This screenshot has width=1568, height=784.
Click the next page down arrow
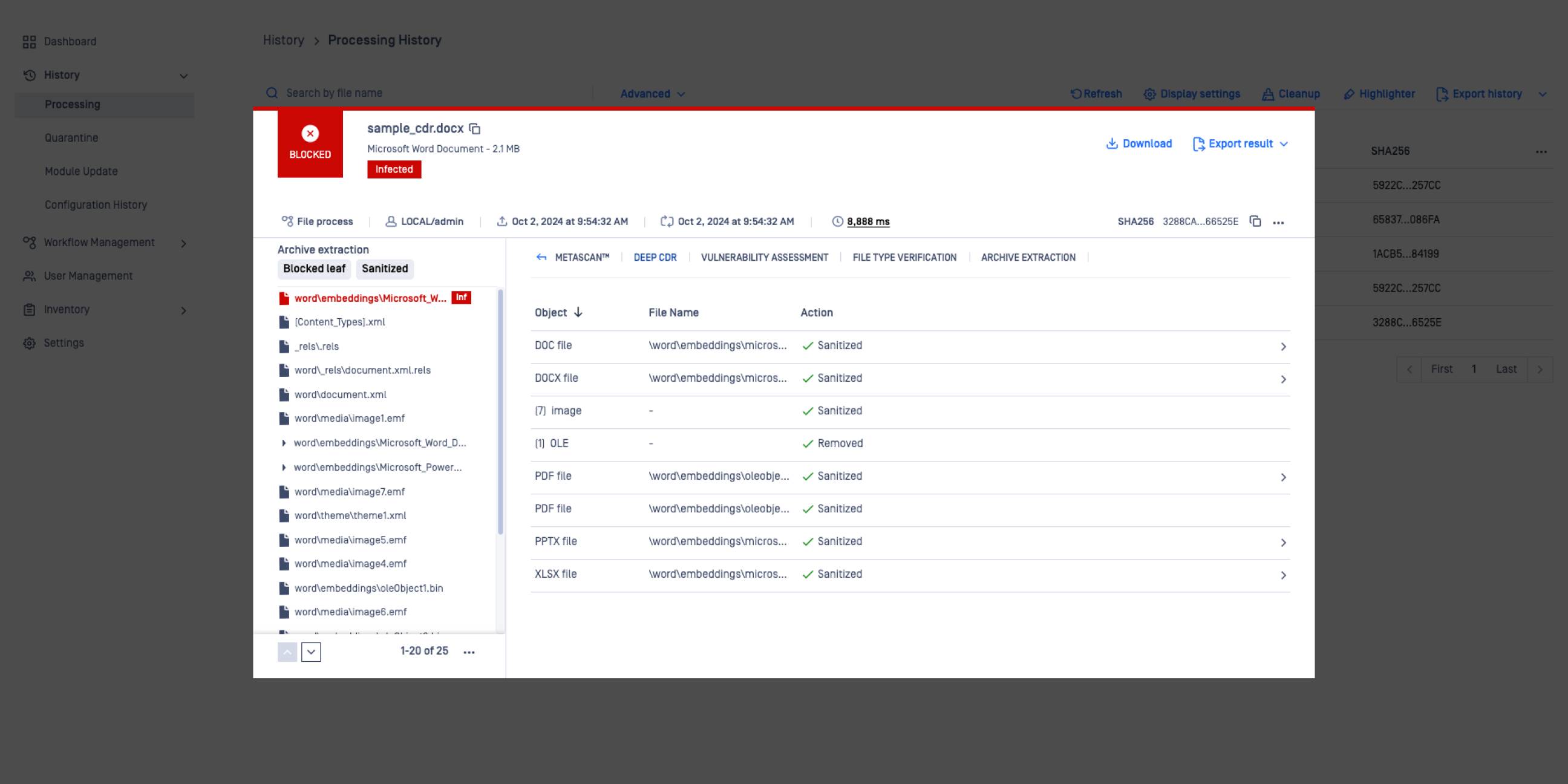tap(311, 652)
